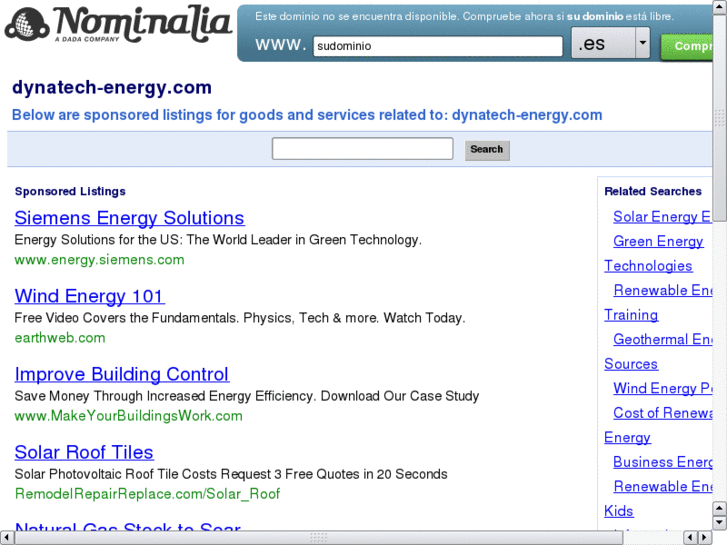Open Green Energy related search

click(x=658, y=241)
